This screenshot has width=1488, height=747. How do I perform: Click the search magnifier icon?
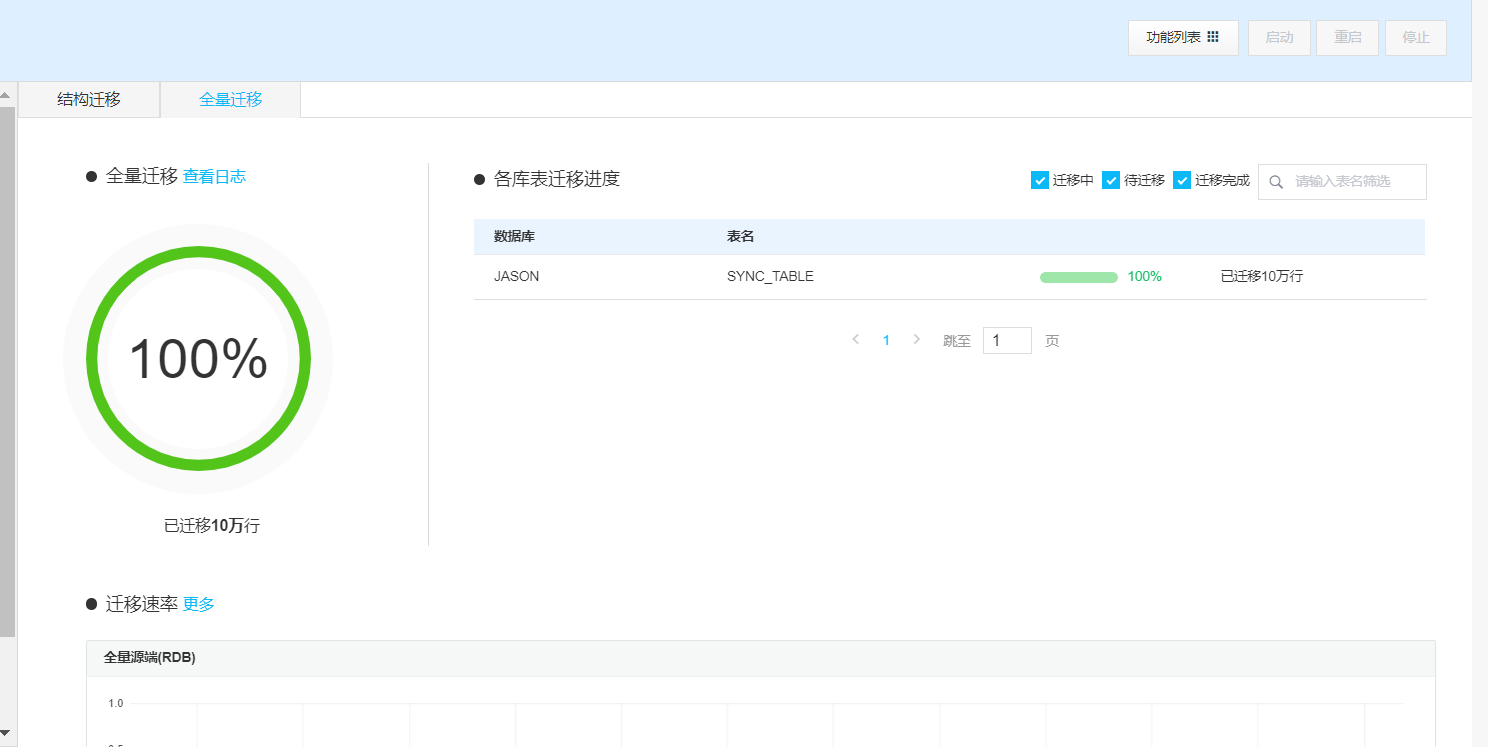[1276, 182]
